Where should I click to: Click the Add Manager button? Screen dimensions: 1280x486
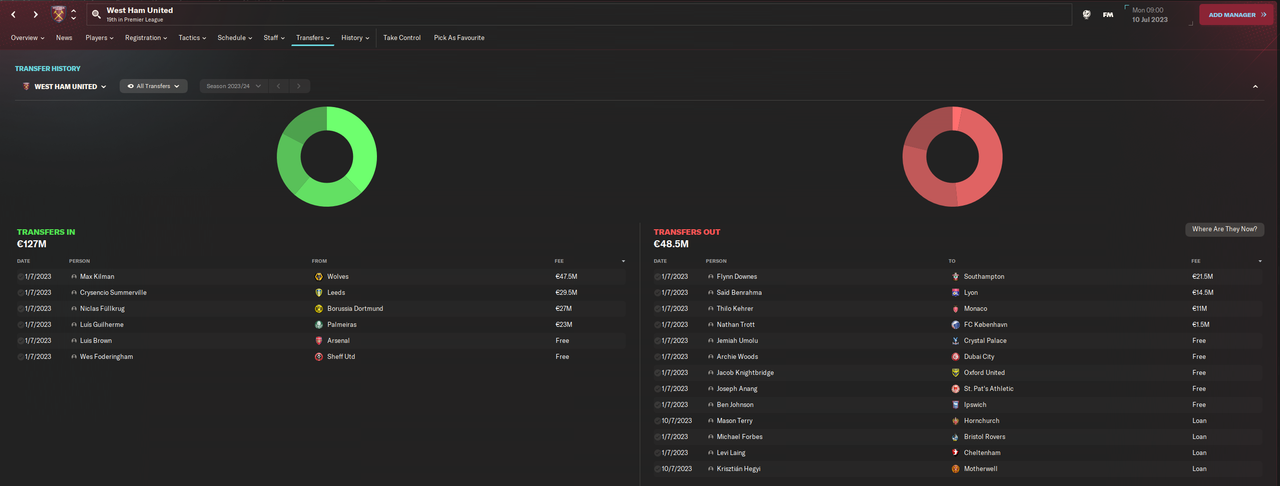click(1237, 15)
